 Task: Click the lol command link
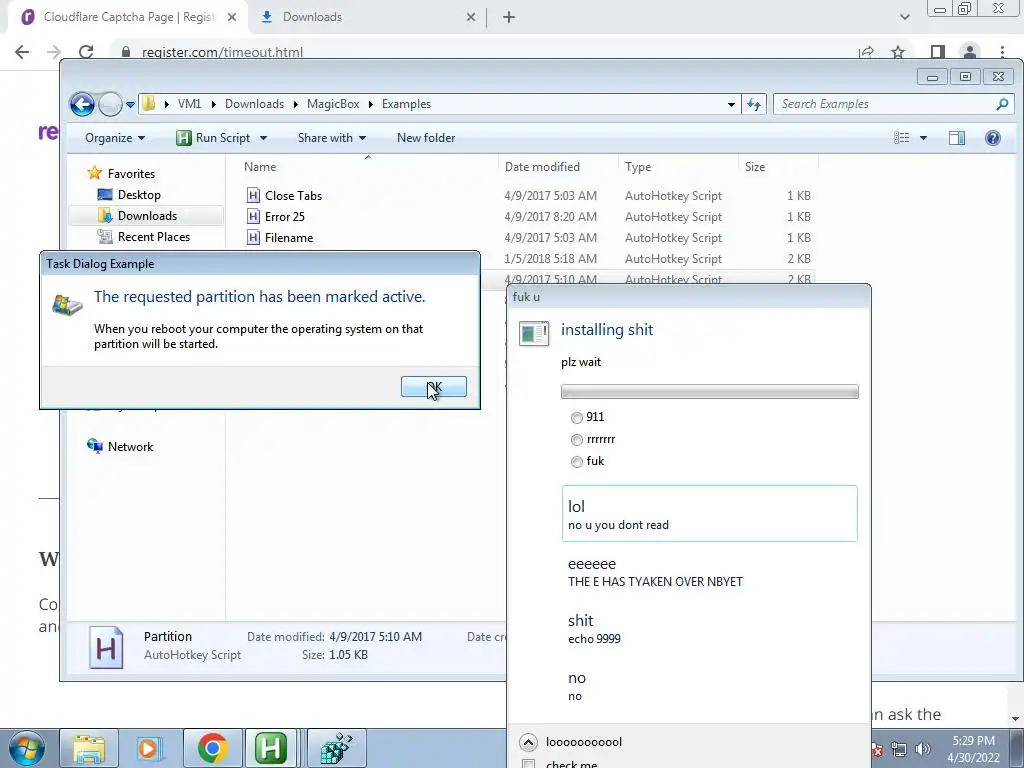[709, 513]
